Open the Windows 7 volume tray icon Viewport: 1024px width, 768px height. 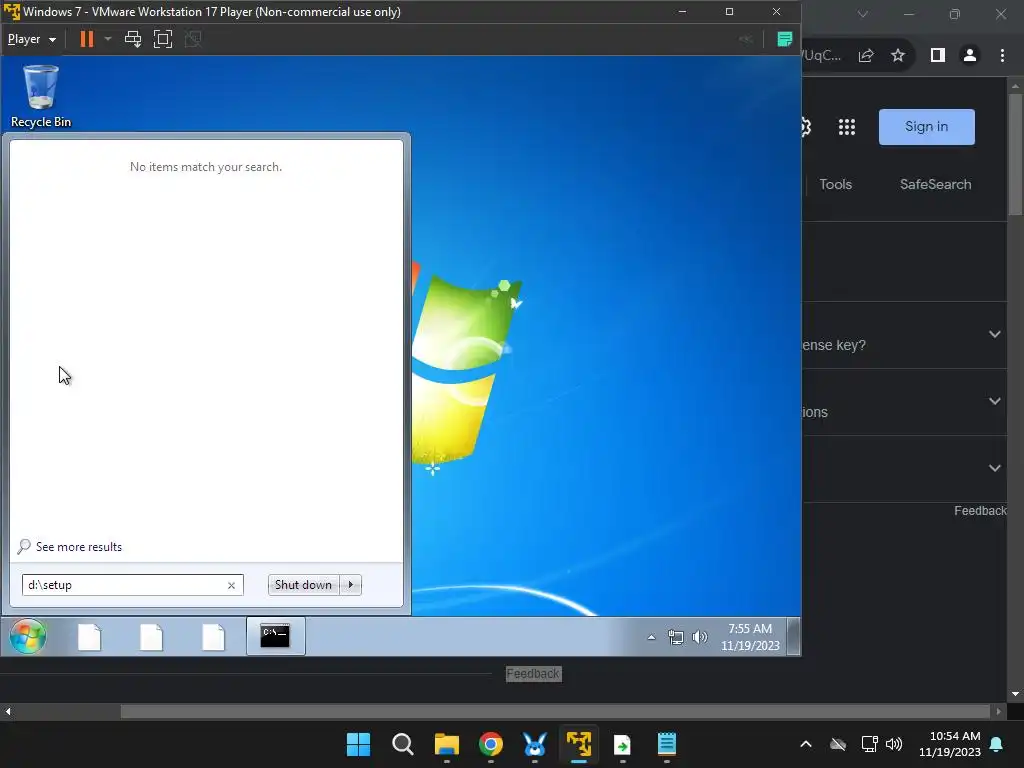(699, 637)
